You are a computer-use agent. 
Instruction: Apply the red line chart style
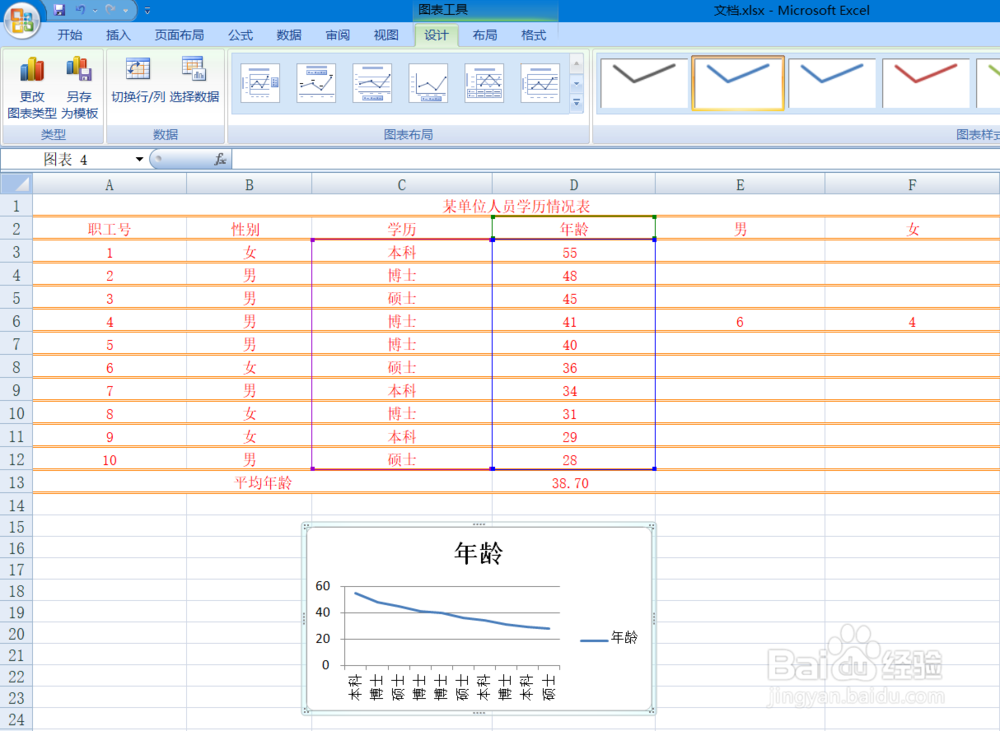[x=926, y=83]
